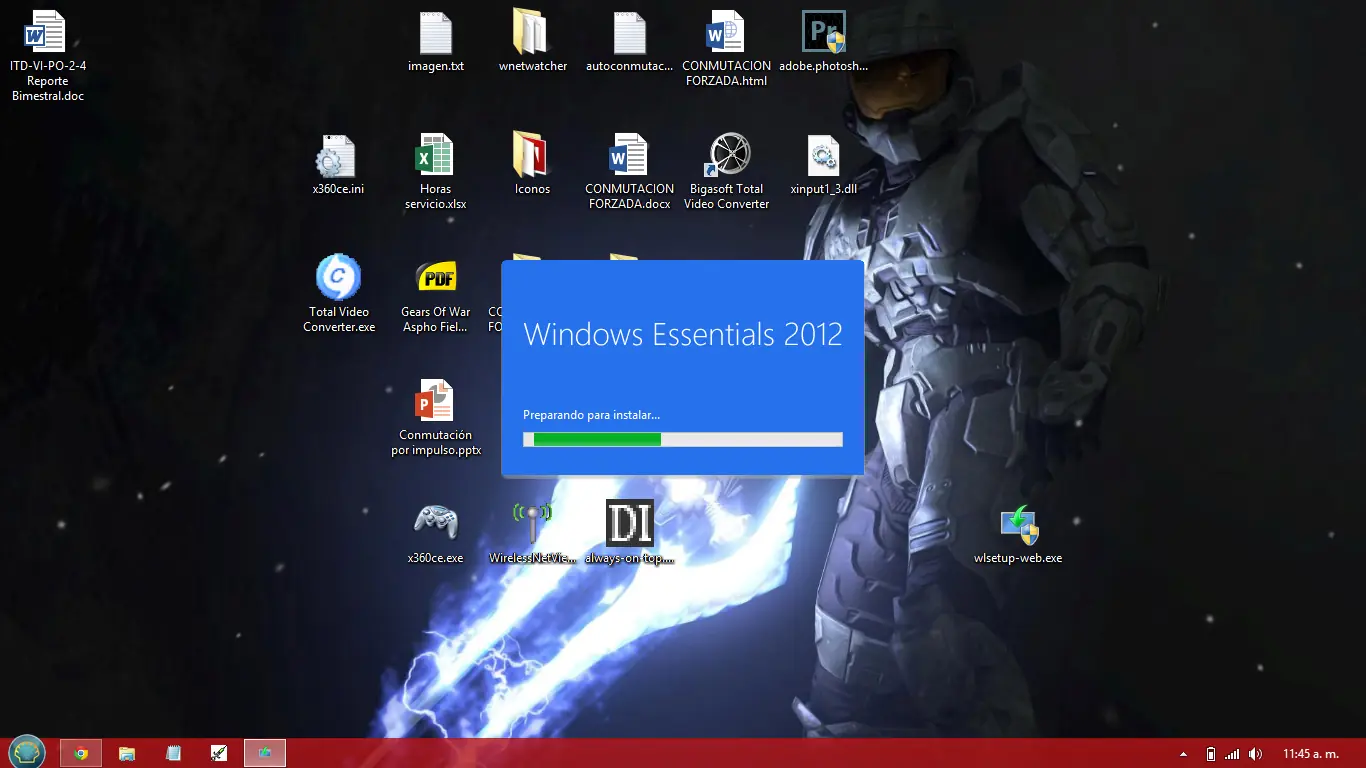The height and width of the screenshot is (768, 1366).
Task: Open CONMUTACION FORZADA.html desktop file
Action: (x=726, y=49)
